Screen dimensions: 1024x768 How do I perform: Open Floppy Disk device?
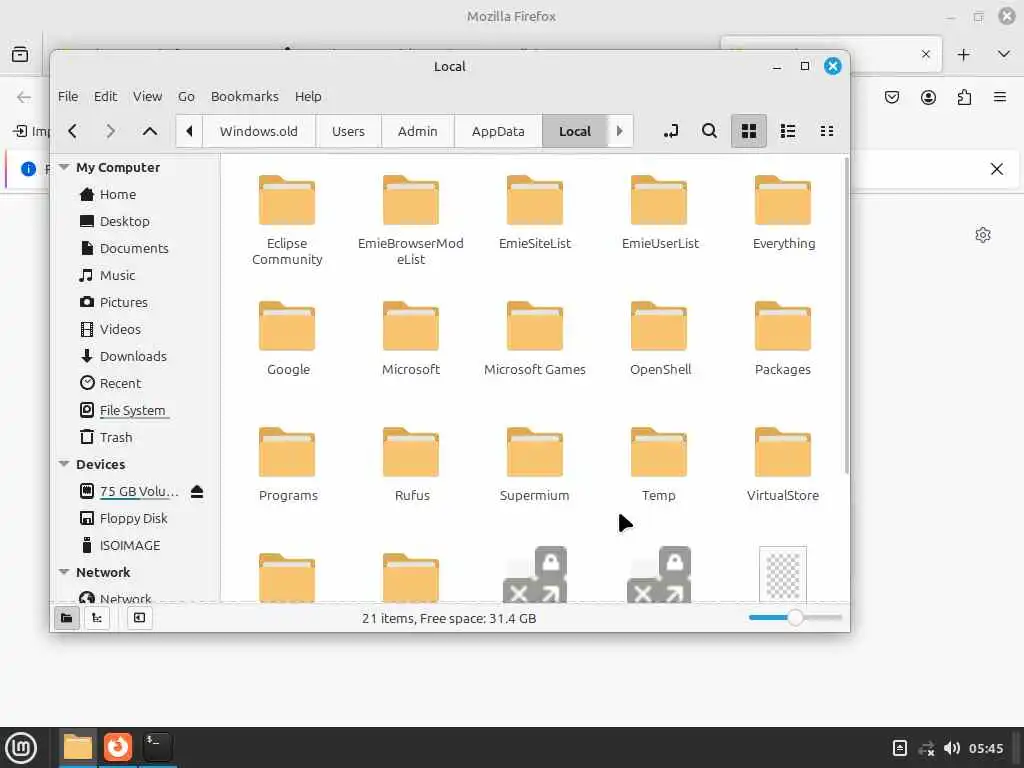coord(133,519)
